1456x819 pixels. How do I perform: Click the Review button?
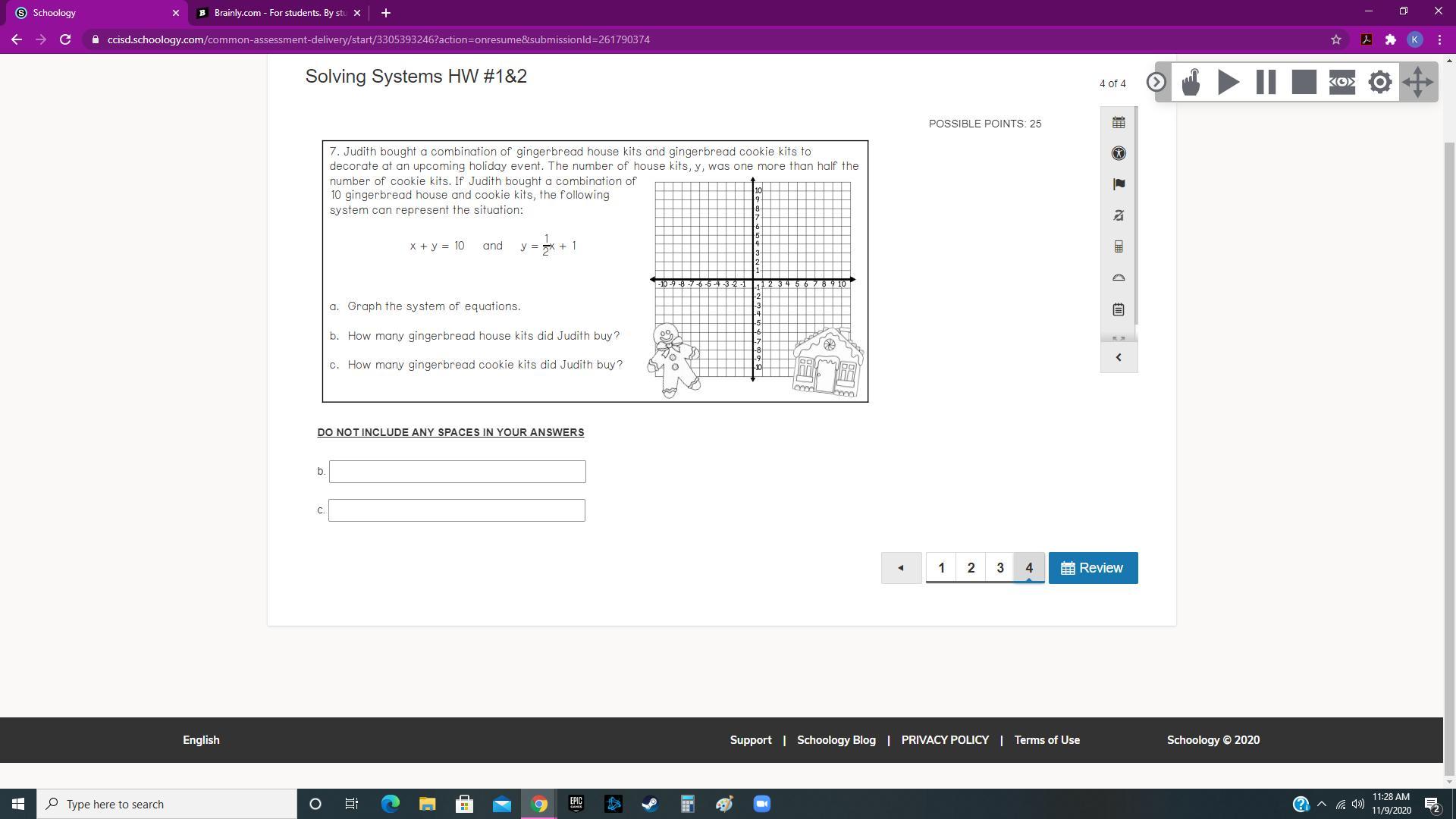[1093, 568]
